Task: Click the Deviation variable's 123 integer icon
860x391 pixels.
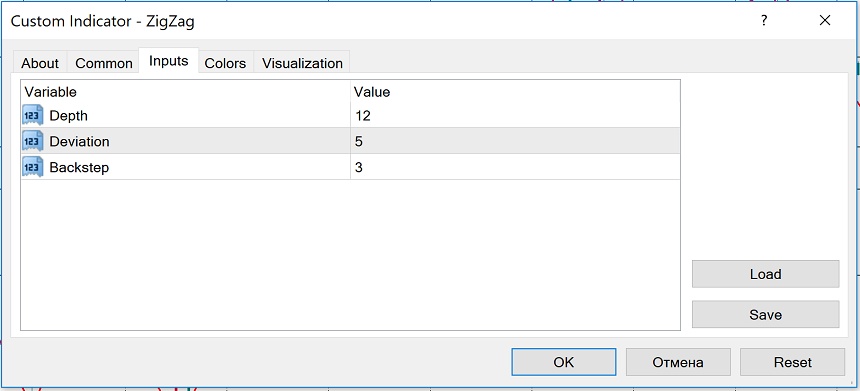Action: 32,141
